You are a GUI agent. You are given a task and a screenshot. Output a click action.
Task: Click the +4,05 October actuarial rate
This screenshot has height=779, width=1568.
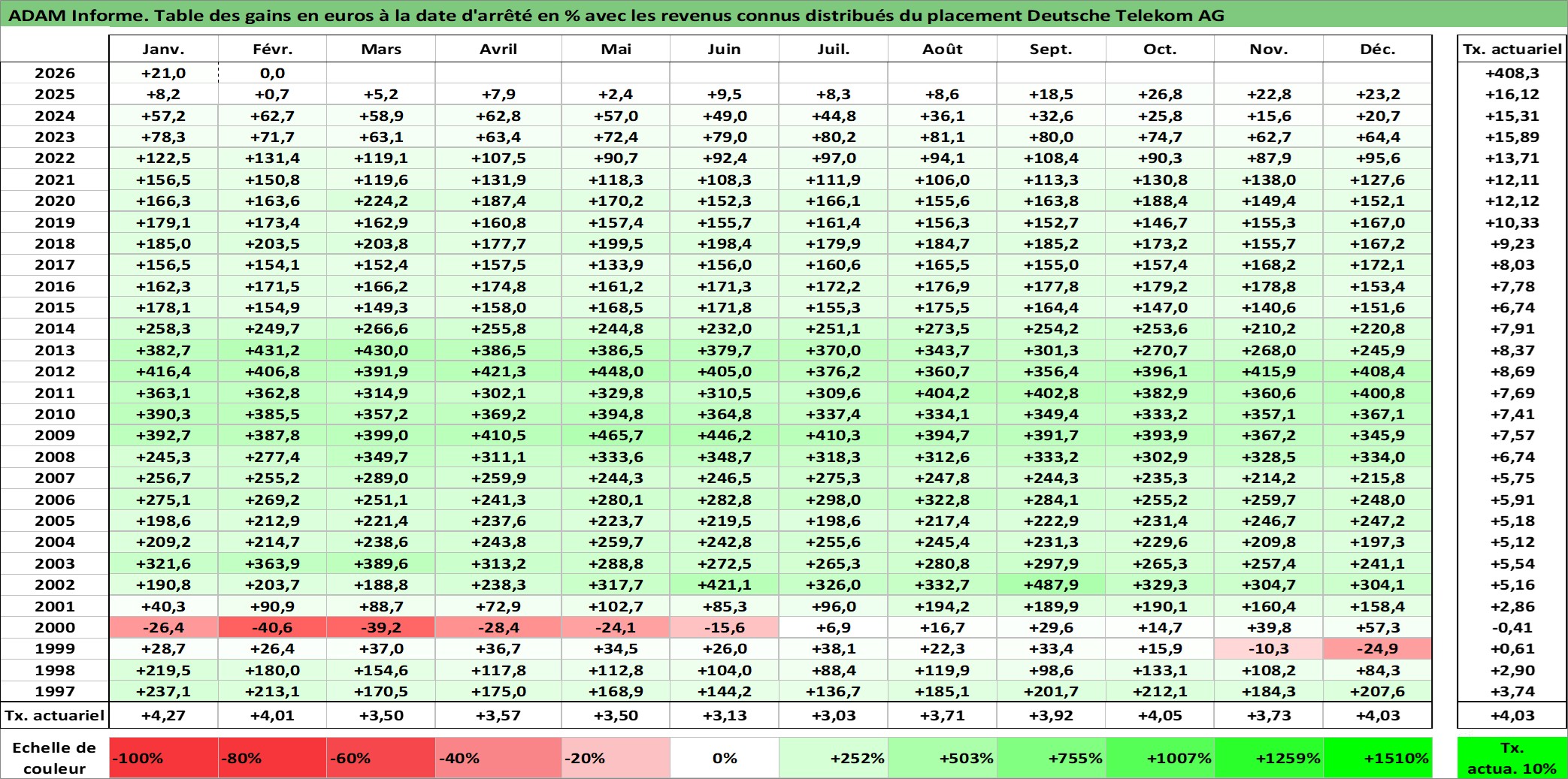1160,715
